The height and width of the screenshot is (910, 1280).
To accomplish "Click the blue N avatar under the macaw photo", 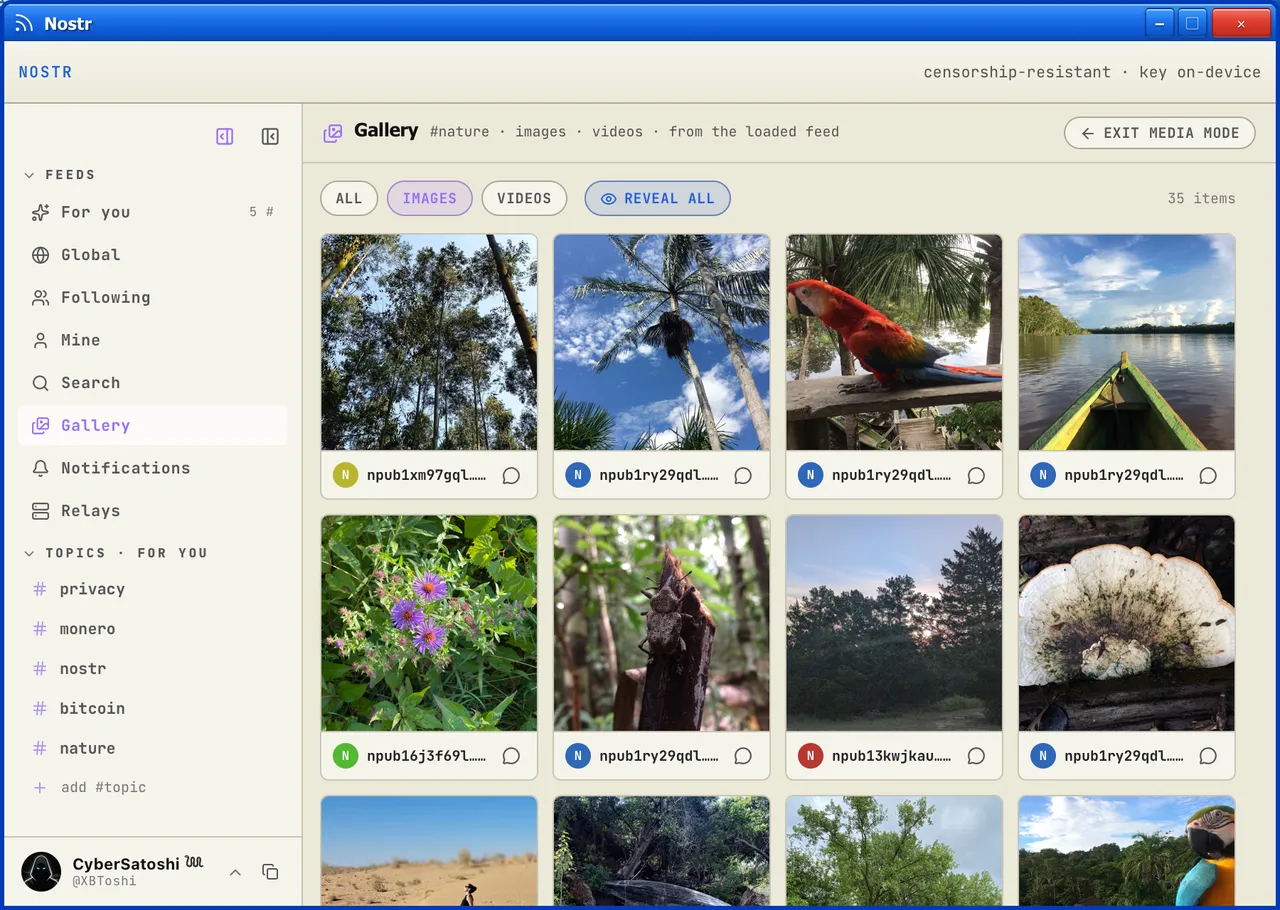I will [810, 476].
